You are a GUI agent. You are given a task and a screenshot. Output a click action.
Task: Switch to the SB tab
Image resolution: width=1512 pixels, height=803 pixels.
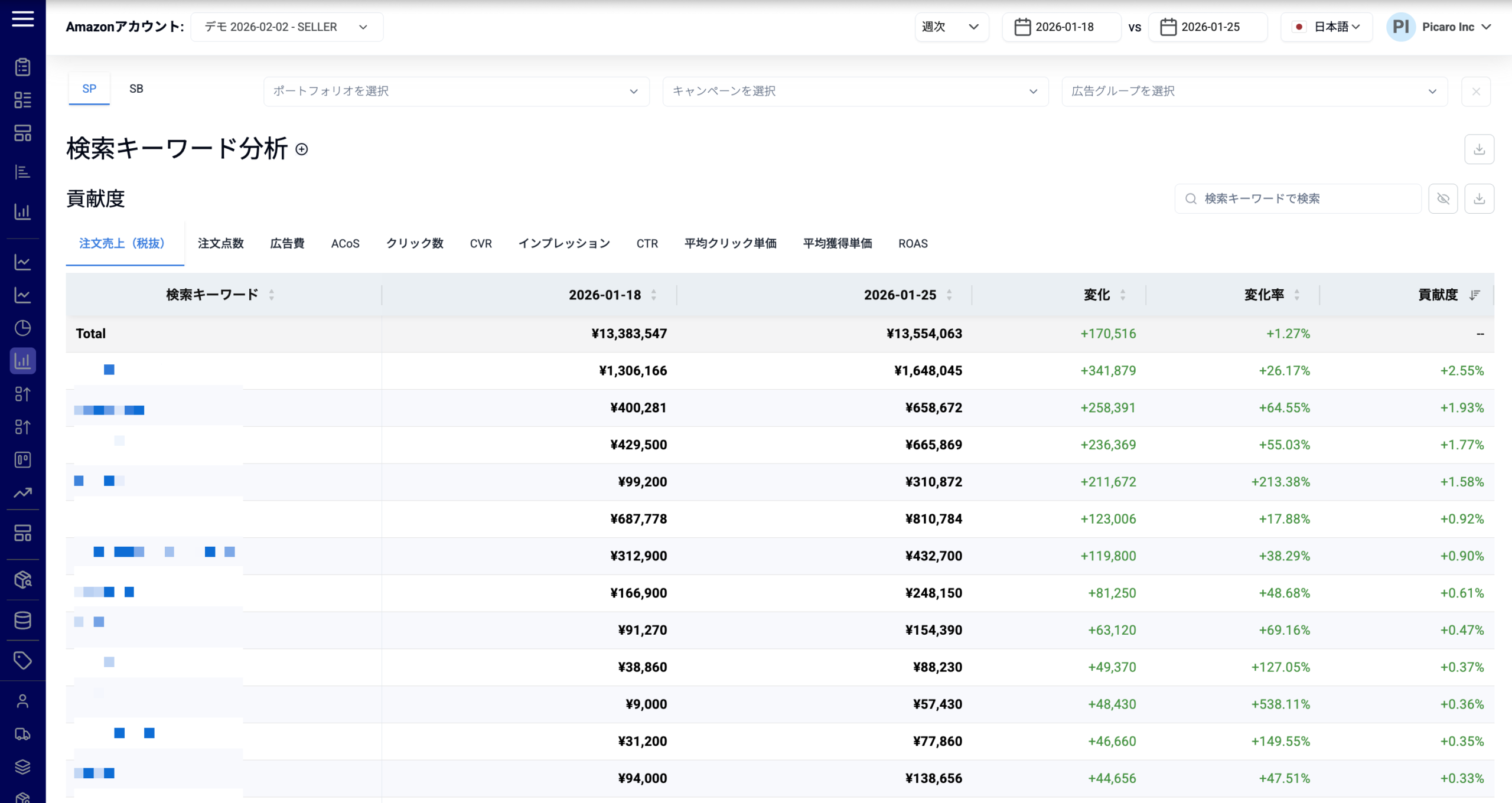coord(136,89)
